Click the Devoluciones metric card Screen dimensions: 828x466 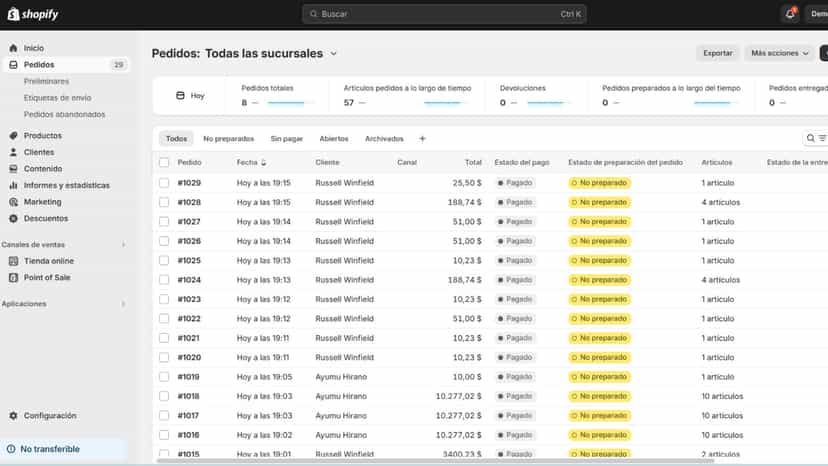tap(537, 96)
